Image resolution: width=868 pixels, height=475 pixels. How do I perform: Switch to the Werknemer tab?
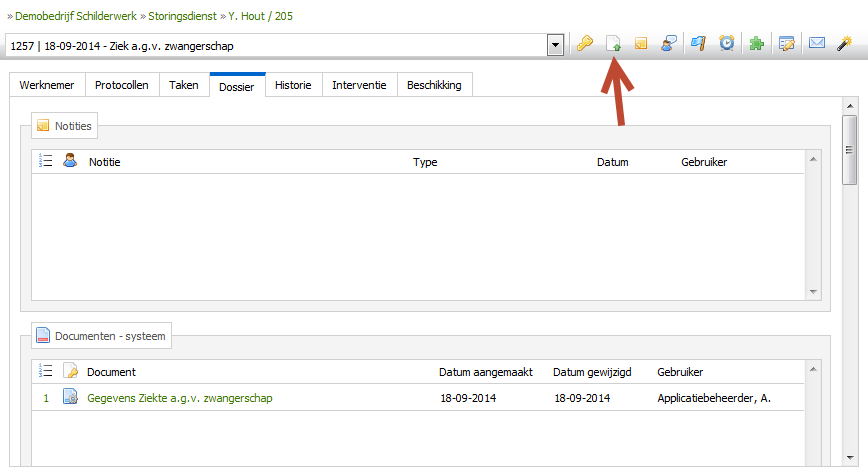pos(47,86)
